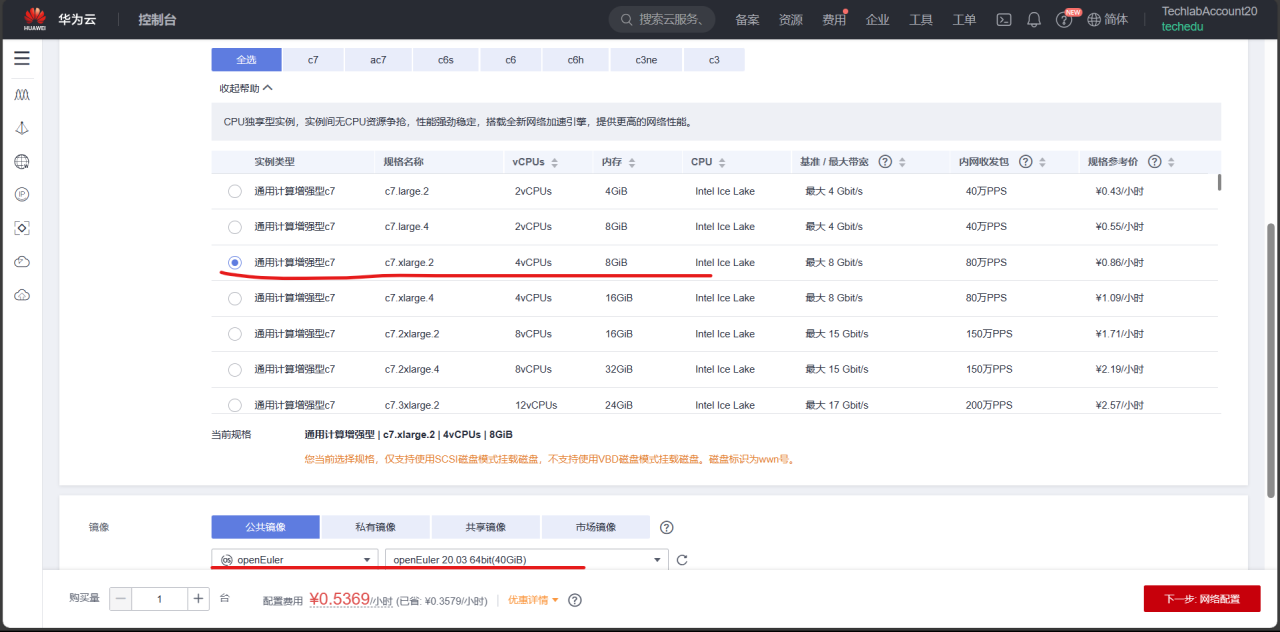Open the openEuler 20.03 version dropdown

click(527, 559)
